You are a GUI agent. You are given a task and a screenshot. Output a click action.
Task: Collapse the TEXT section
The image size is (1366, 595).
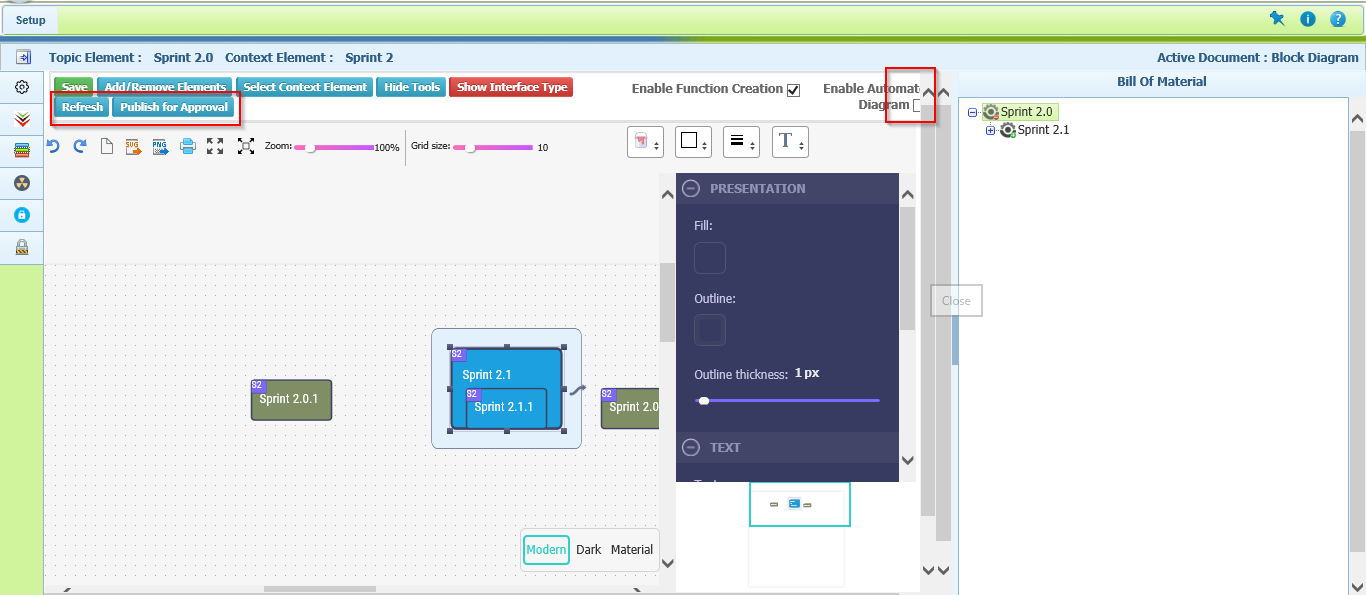pyautogui.click(x=691, y=447)
